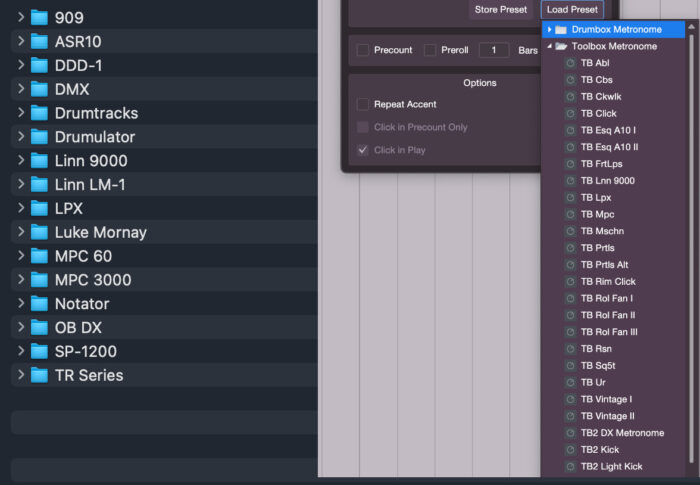
Task: Enable the Precount checkbox
Action: coord(363,50)
